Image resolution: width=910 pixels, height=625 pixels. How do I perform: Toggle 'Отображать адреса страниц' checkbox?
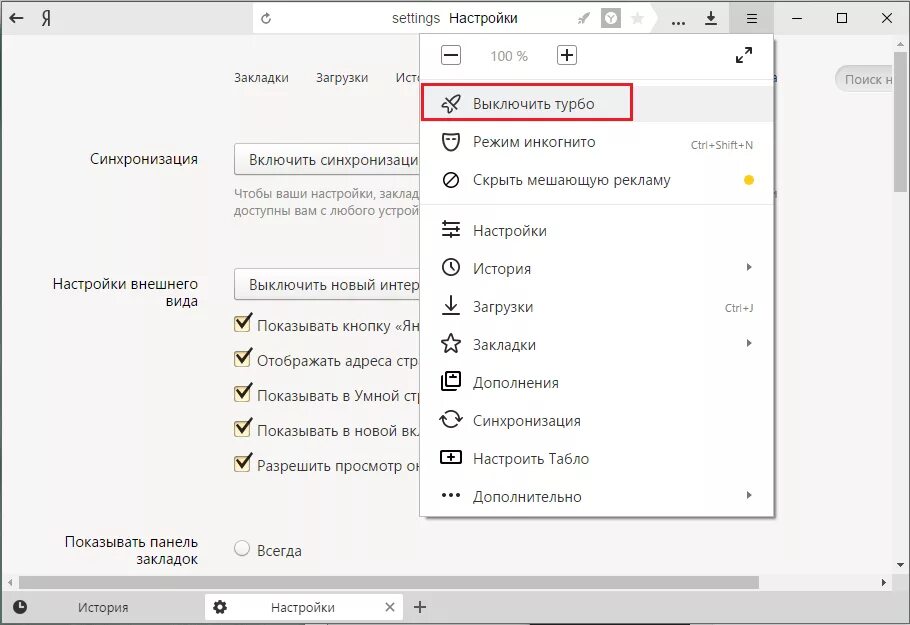(243, 358)
